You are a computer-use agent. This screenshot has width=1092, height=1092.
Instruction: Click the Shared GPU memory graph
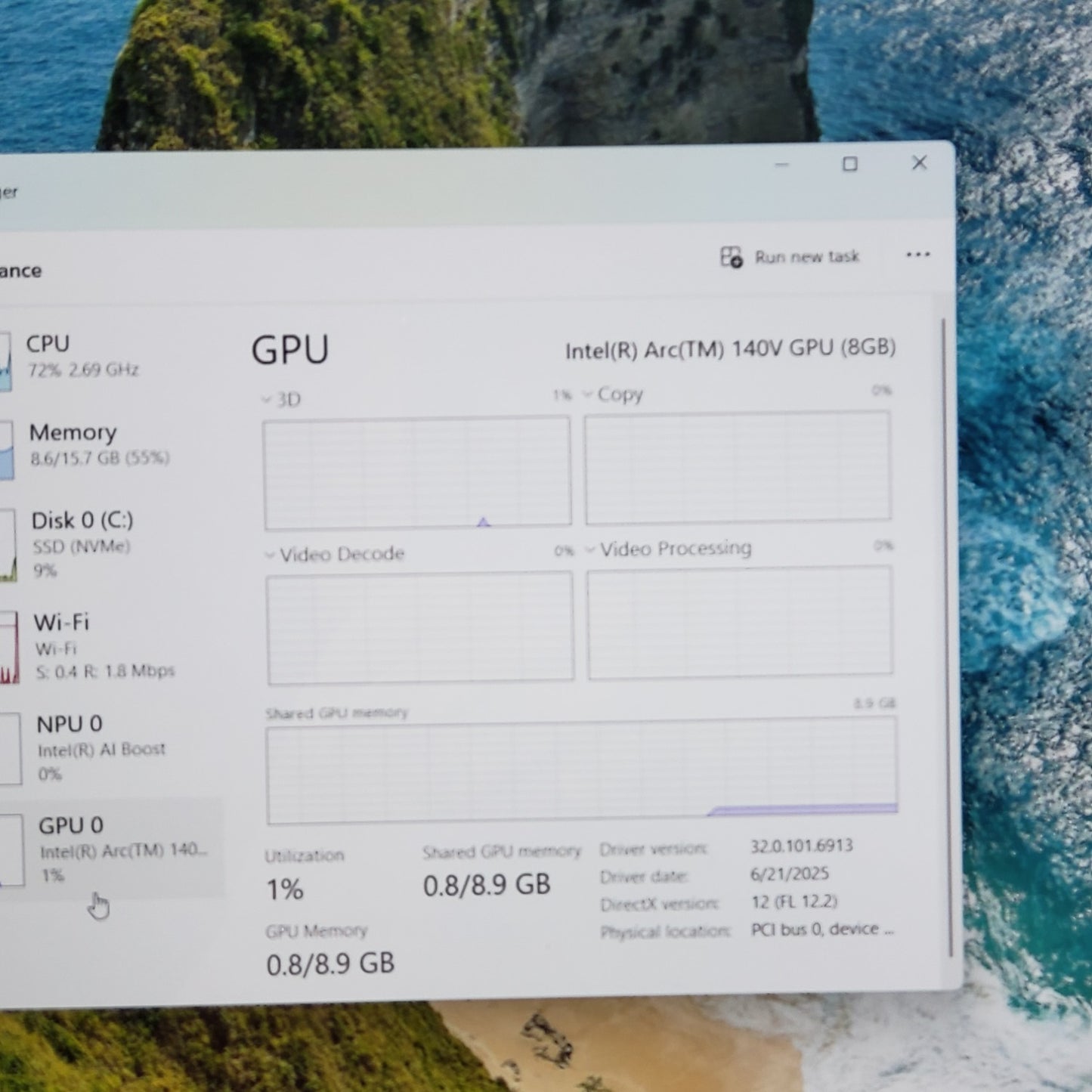[x=581, y=771]
